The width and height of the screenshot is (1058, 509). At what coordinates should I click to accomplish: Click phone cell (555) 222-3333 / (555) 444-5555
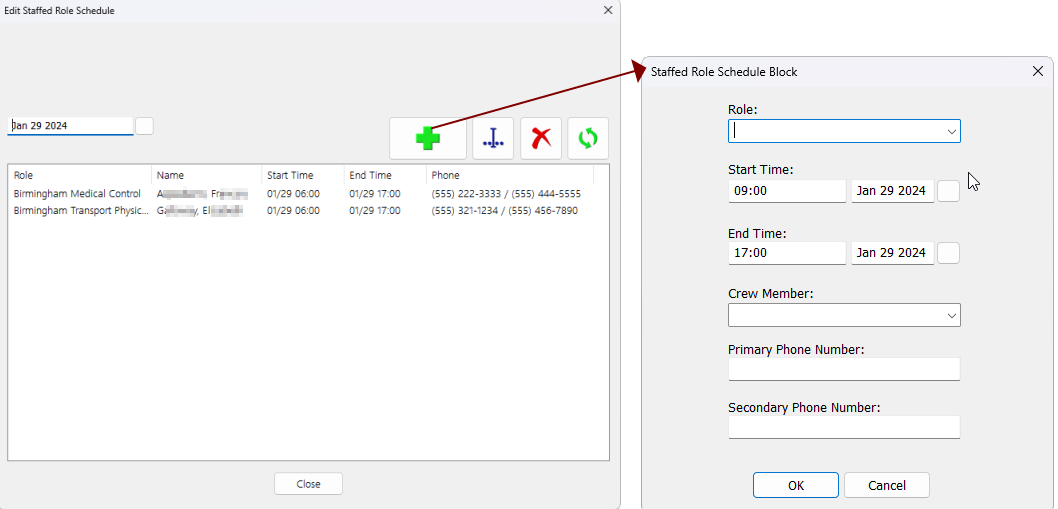[506, 194]
